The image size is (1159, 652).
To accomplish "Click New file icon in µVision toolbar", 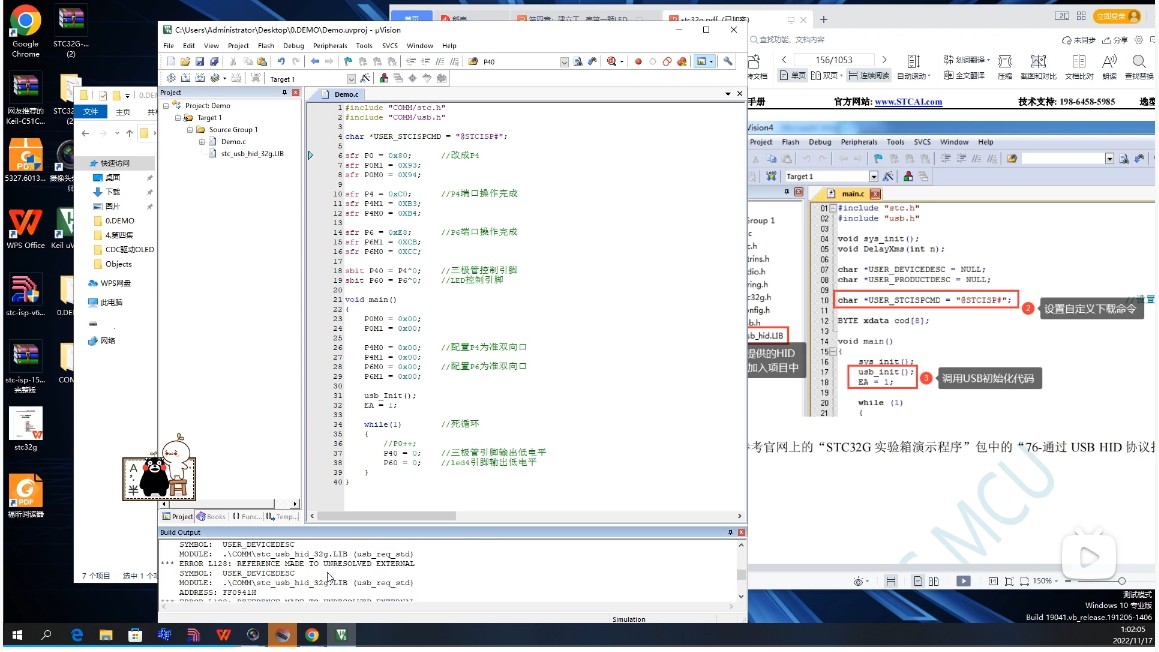I will pyautogui.click(x=171, y=61).
